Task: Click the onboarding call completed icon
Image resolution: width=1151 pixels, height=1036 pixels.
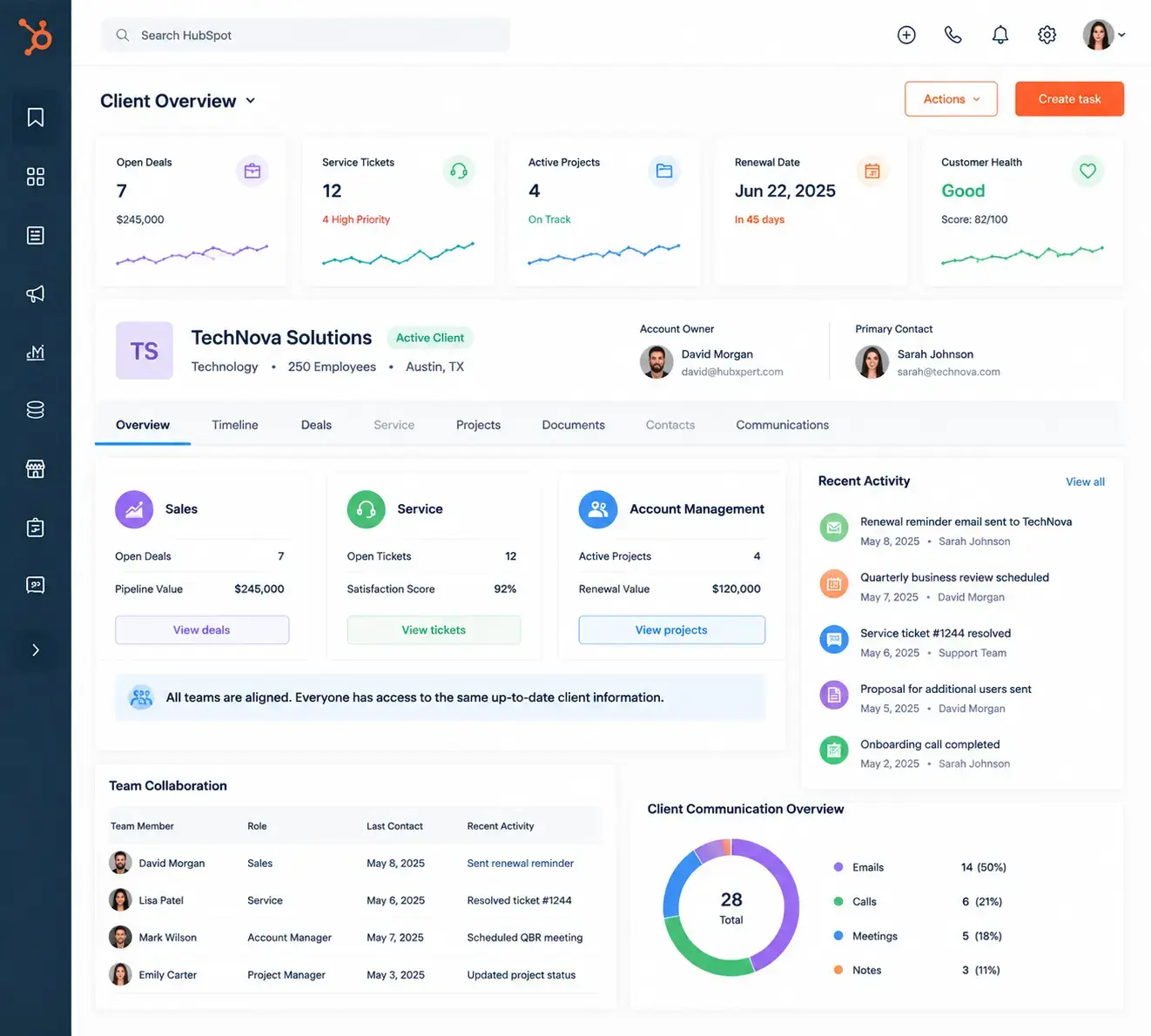Action: 834,750
